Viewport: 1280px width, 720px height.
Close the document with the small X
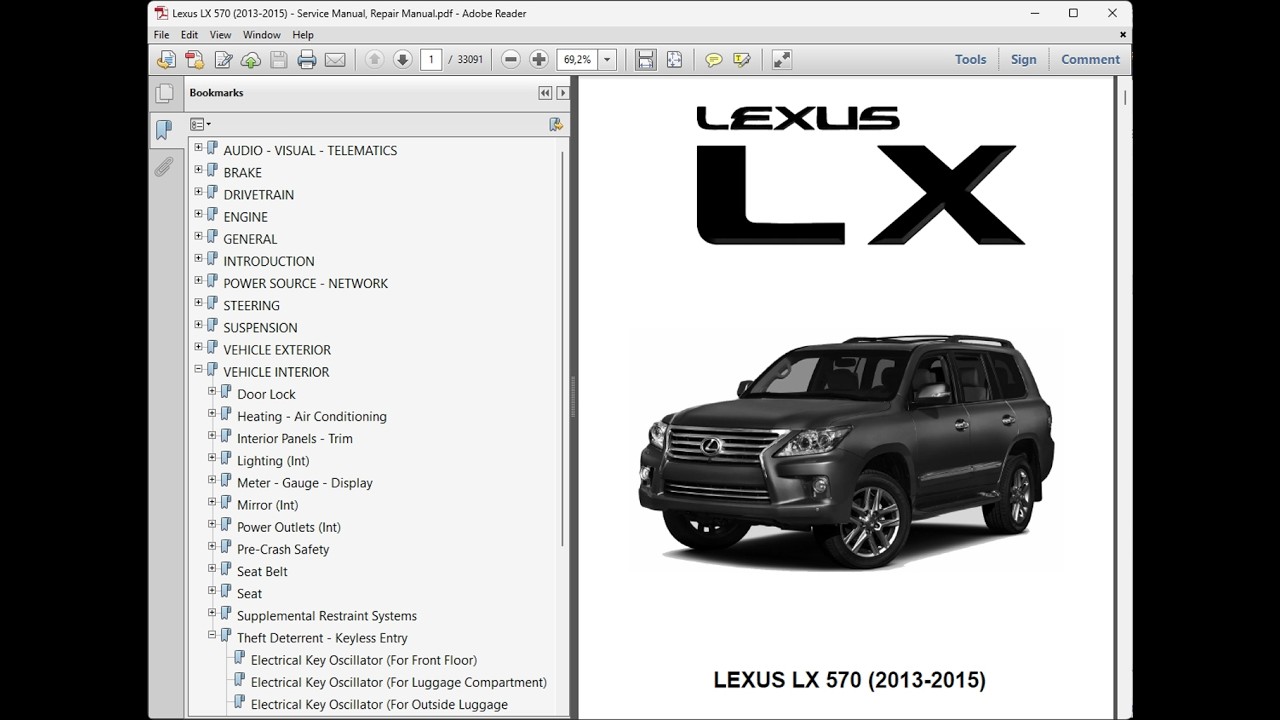coord(1122,35)
